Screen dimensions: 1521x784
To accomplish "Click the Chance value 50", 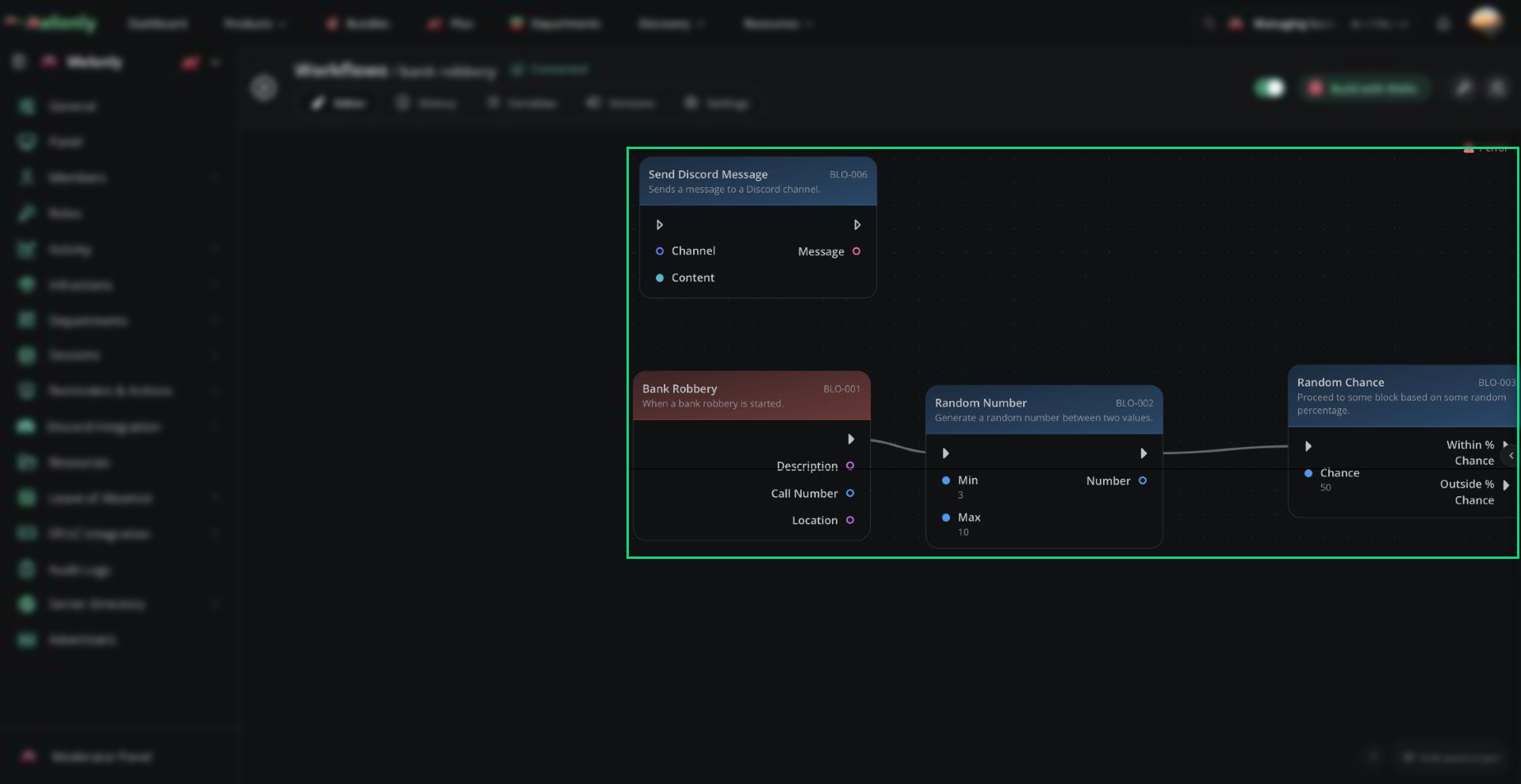I will pos(1326,488).
